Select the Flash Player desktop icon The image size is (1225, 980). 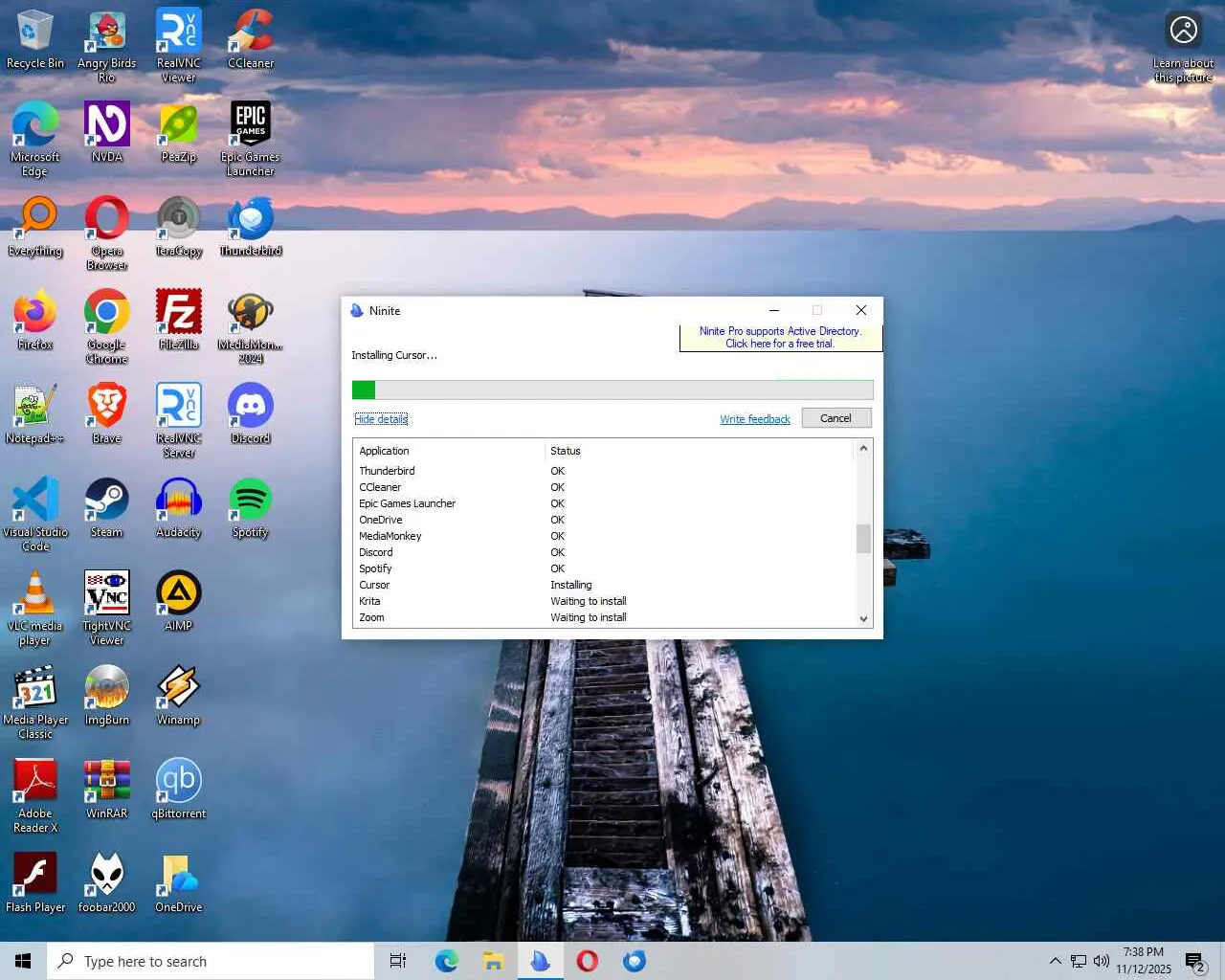(35, 882)
